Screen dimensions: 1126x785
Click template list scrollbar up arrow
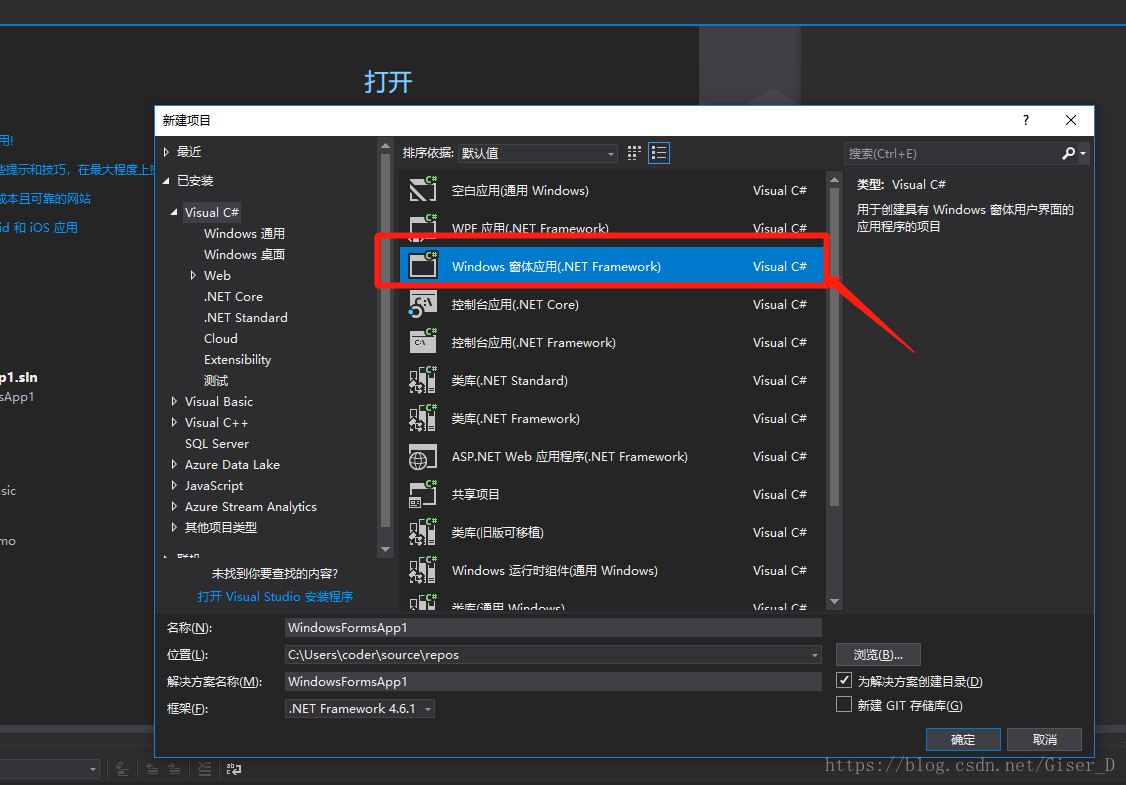coord(834,179)
